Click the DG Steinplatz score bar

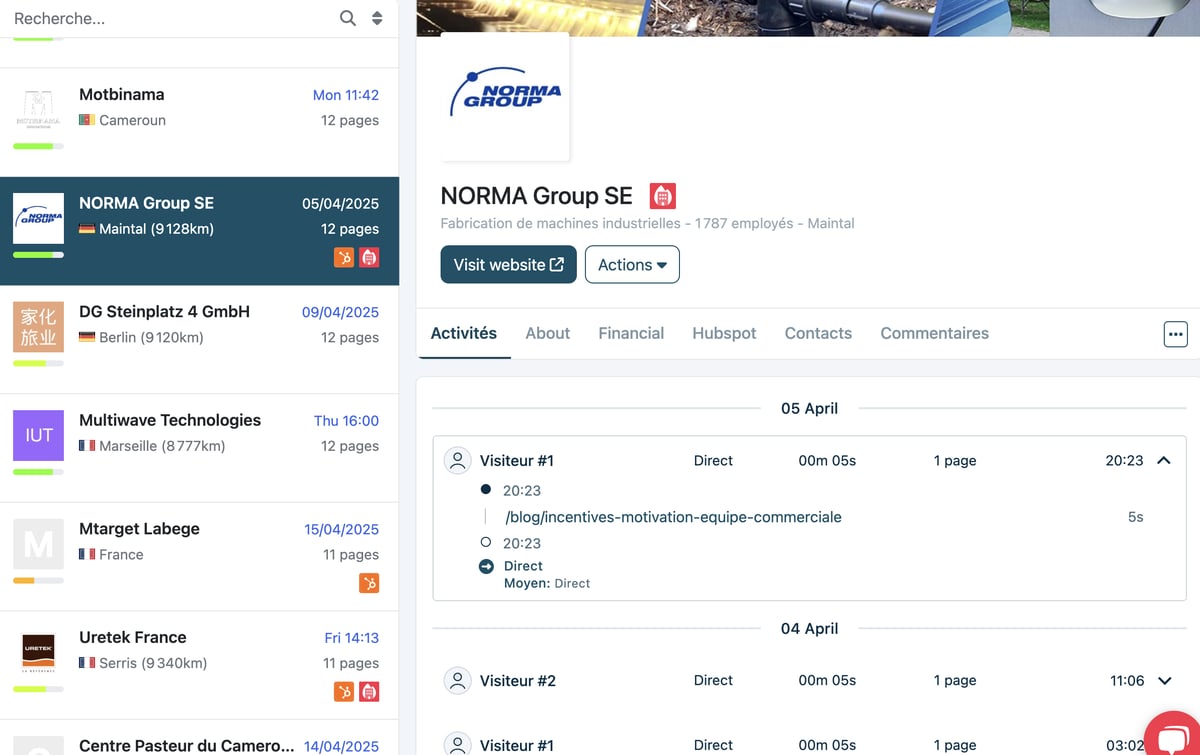[38, 363]
